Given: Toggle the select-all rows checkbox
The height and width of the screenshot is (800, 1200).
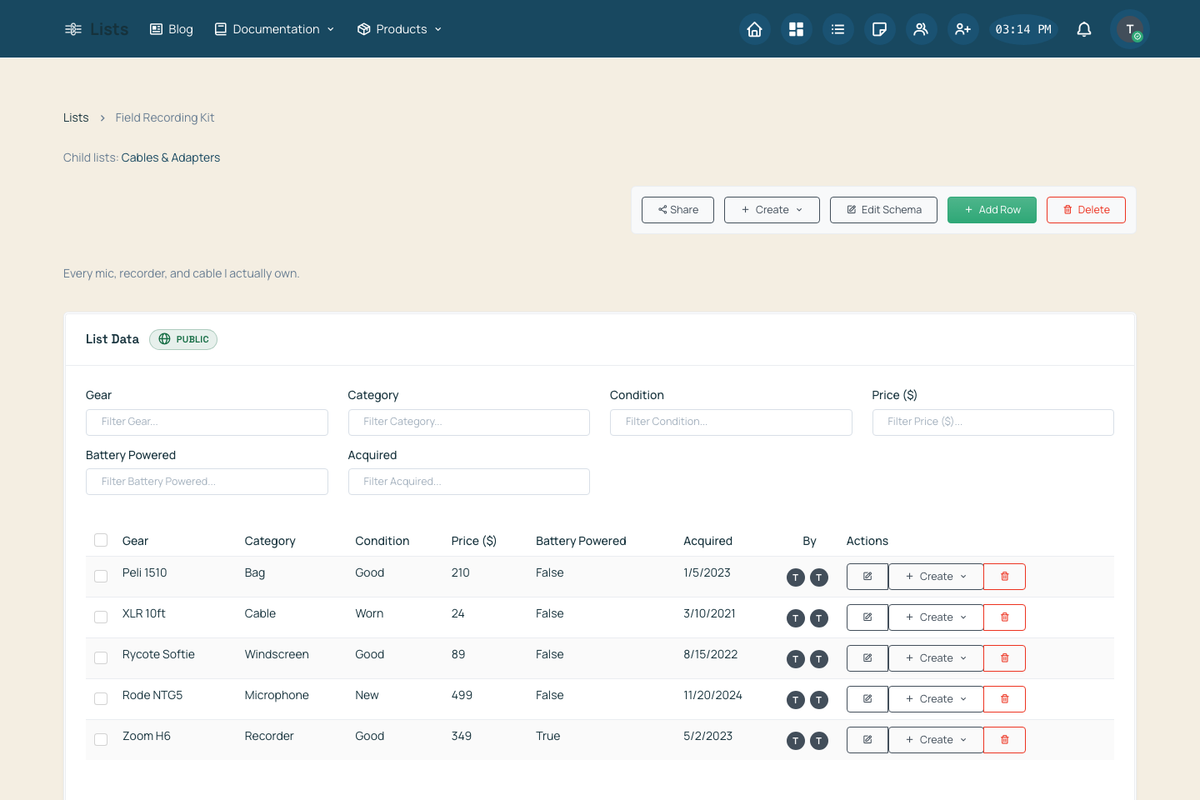Looking at the screenshot, I should (101, 540).
